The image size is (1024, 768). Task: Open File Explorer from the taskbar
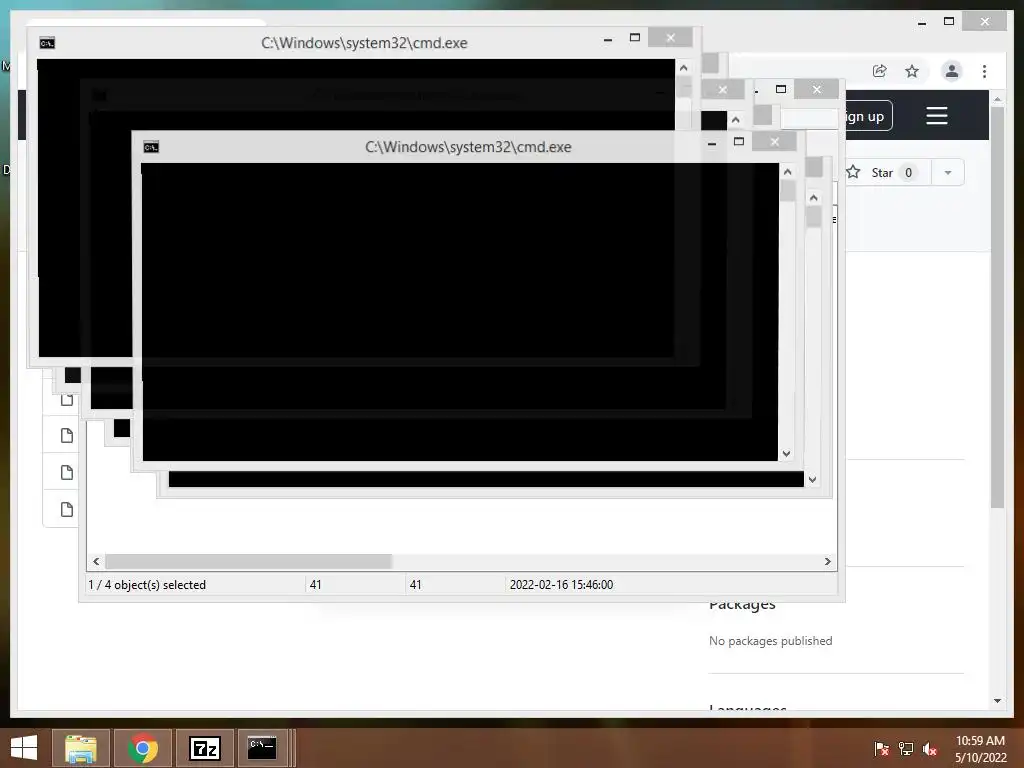(81, 748)
